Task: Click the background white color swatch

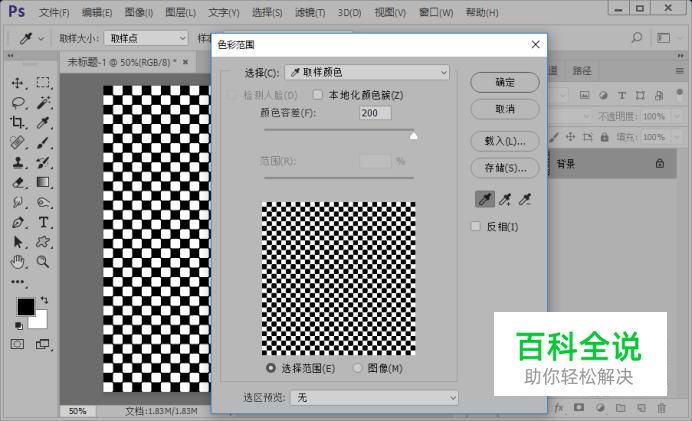Action: (40, 321)
